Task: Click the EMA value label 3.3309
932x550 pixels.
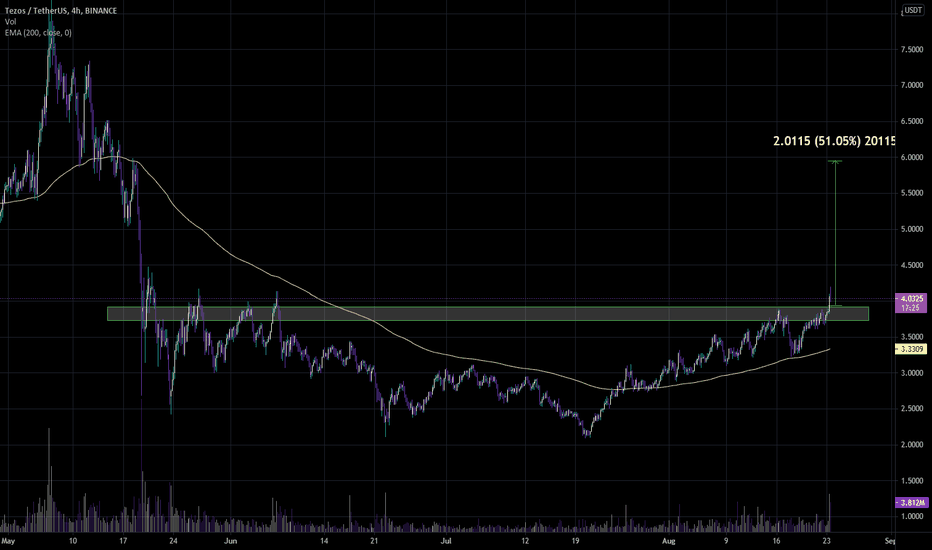Action: (x=911, y=349)
